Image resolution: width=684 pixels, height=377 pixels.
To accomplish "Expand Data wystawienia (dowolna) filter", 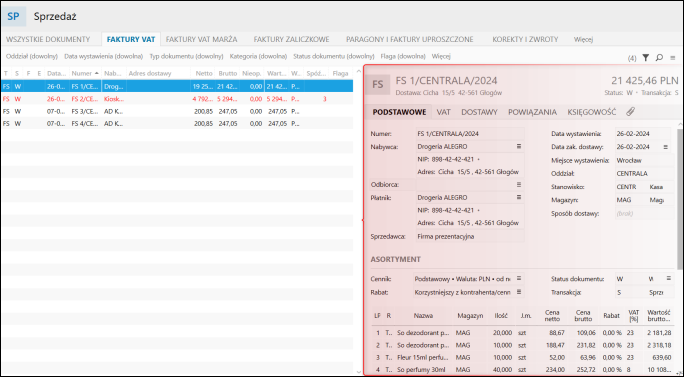I will click(x=104, y=56).
